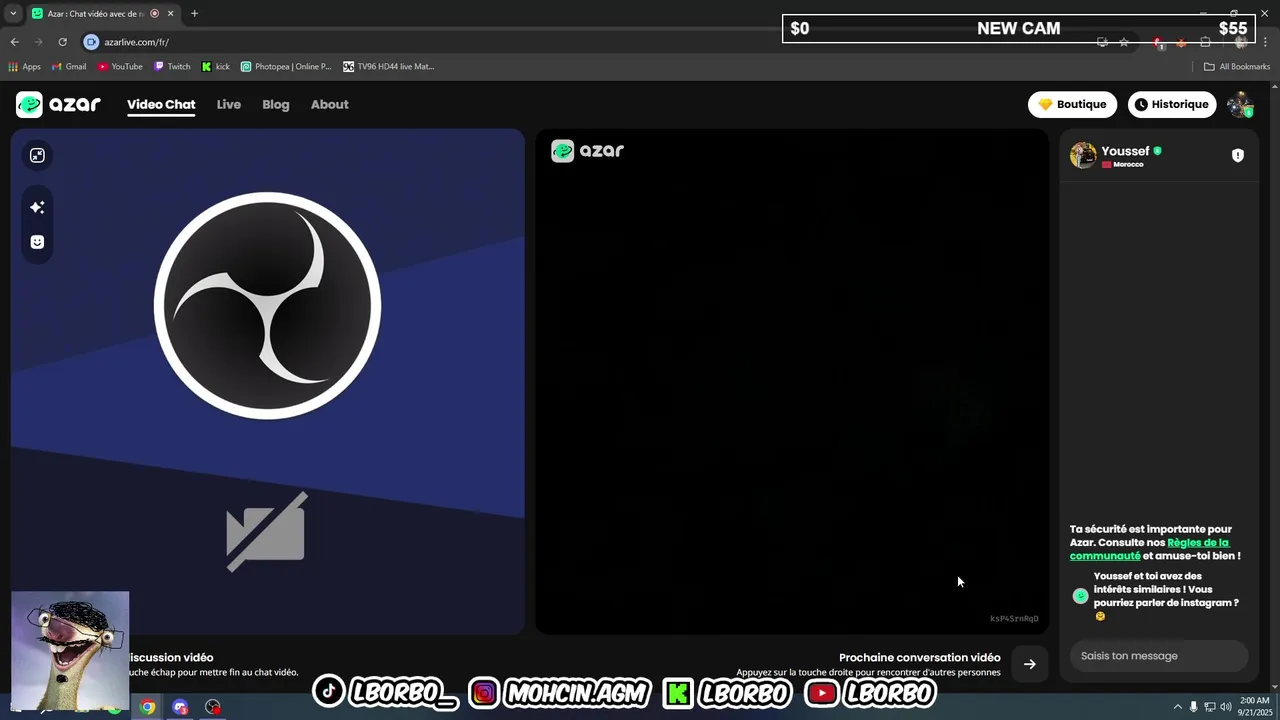
Task: Open the Twitch bookmark
Action: 172,67
